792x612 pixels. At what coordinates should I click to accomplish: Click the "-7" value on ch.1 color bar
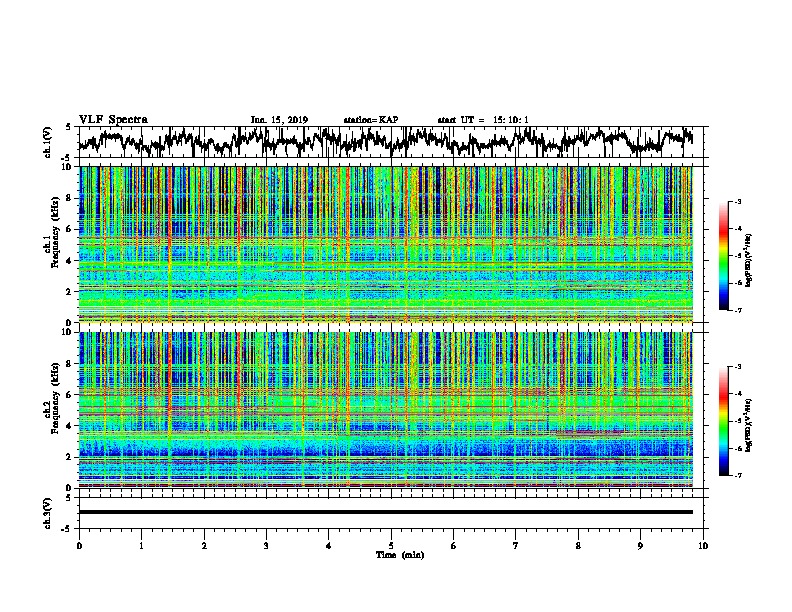737,310
